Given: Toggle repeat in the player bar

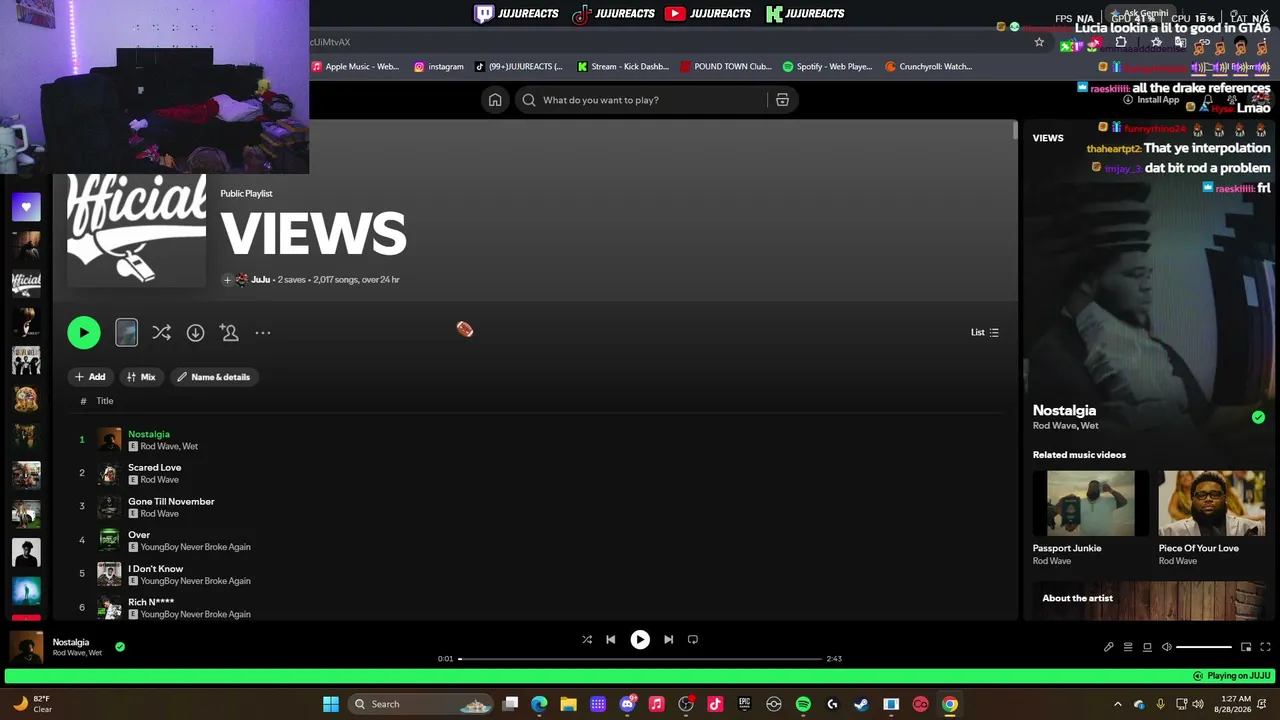Looking at the screenshot, I should coord(693,640).
